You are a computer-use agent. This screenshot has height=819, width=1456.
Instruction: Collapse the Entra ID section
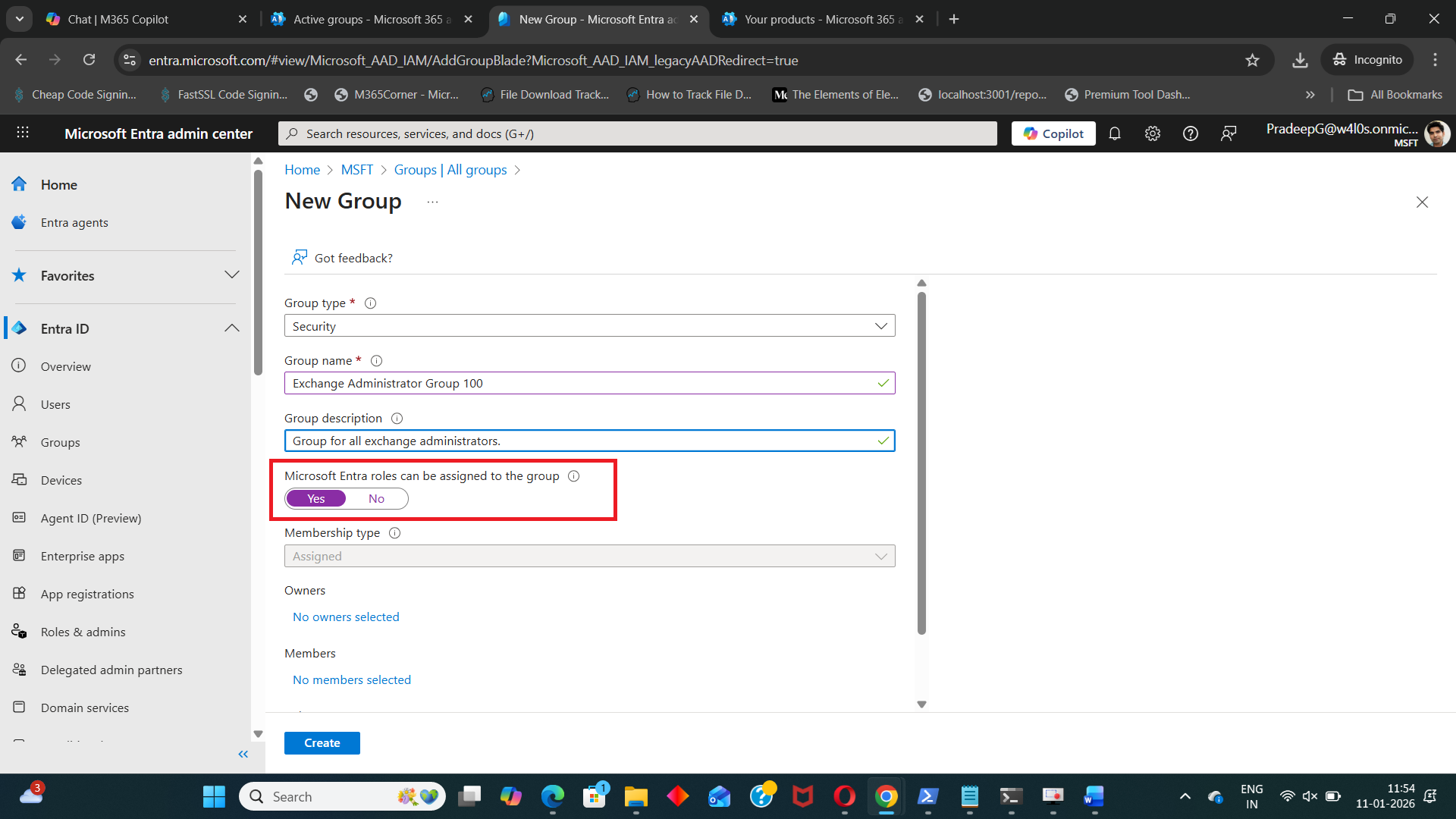(x=232, y=328)
